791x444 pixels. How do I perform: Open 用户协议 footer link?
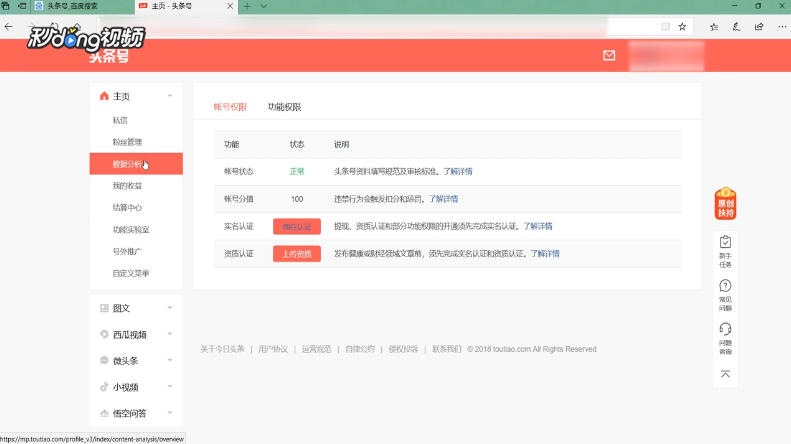(273, 349)
